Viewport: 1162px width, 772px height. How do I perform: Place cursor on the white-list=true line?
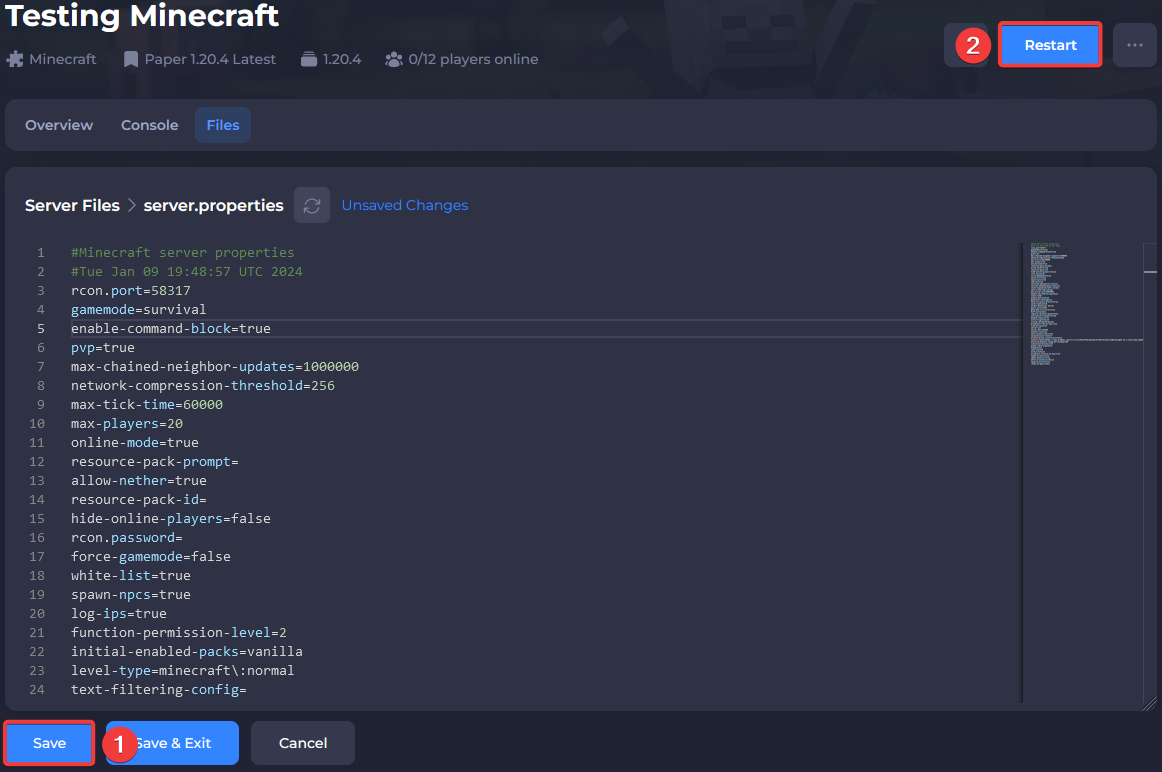point(130,575)
